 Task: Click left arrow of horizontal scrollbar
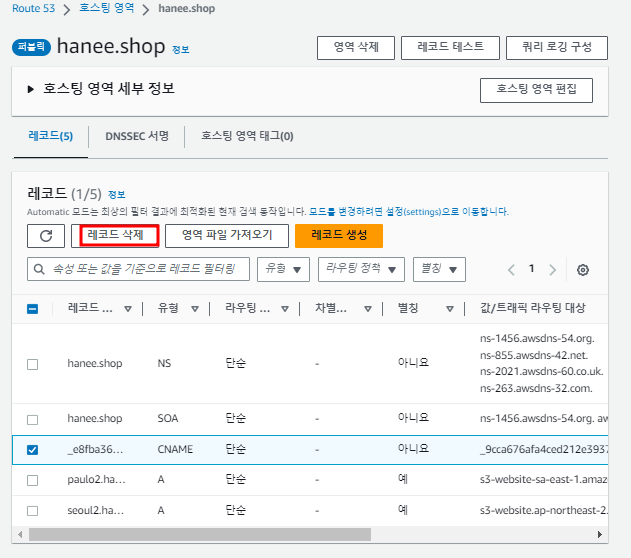click(x=20, y=535)
